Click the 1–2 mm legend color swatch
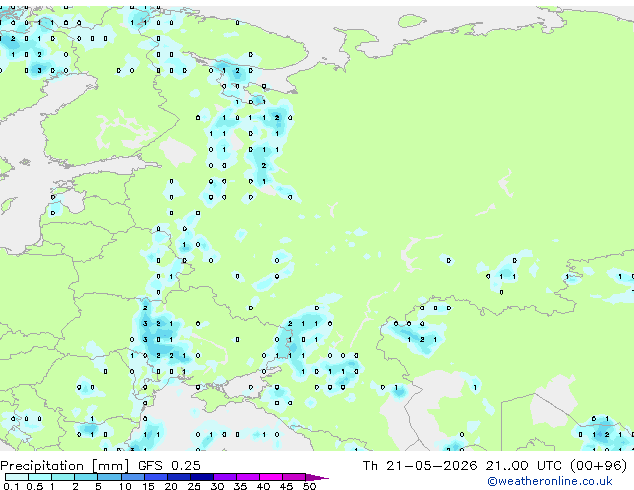634x490 pixels. 63,477
